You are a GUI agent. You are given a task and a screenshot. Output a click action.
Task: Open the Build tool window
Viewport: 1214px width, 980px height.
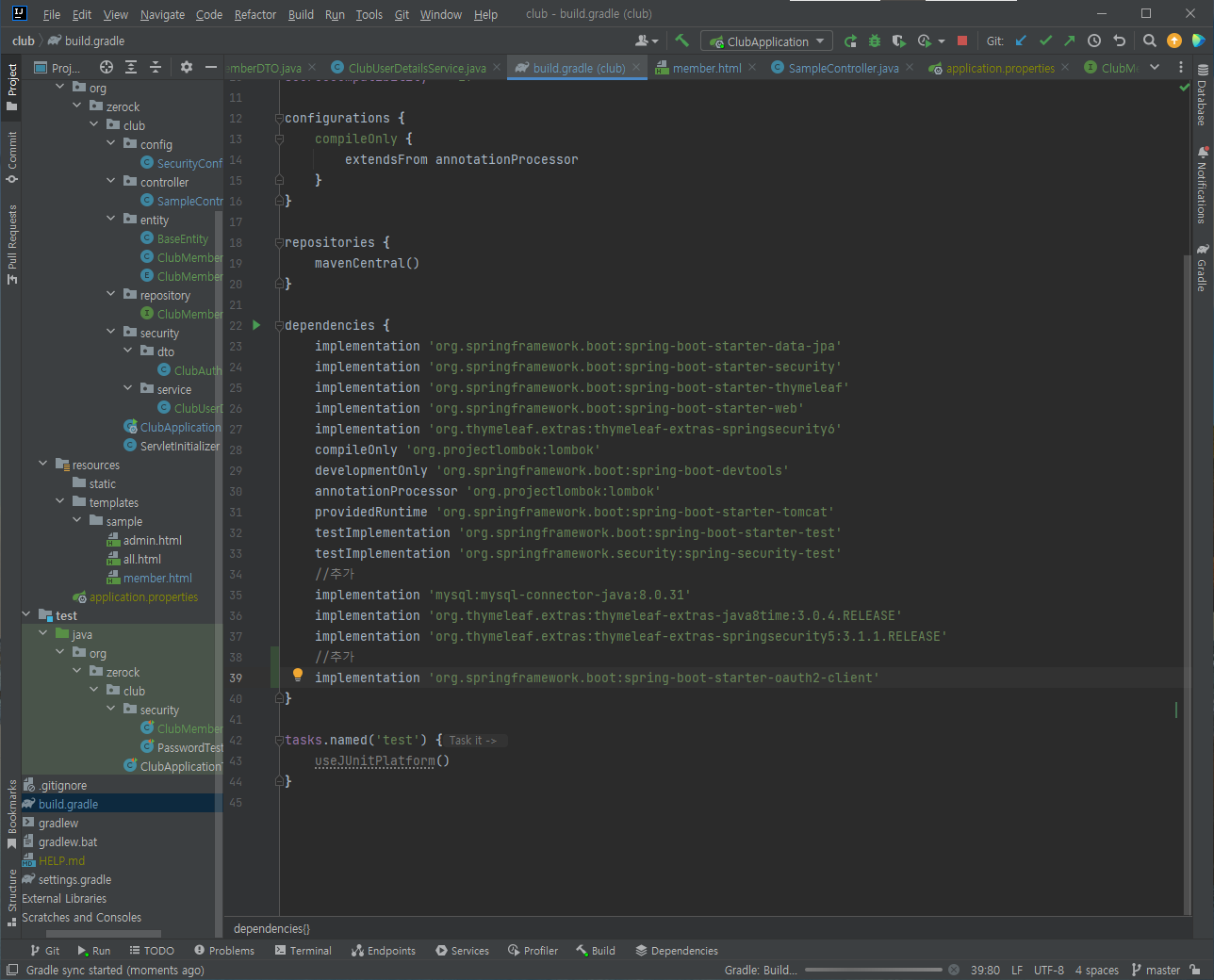(595, 951)
